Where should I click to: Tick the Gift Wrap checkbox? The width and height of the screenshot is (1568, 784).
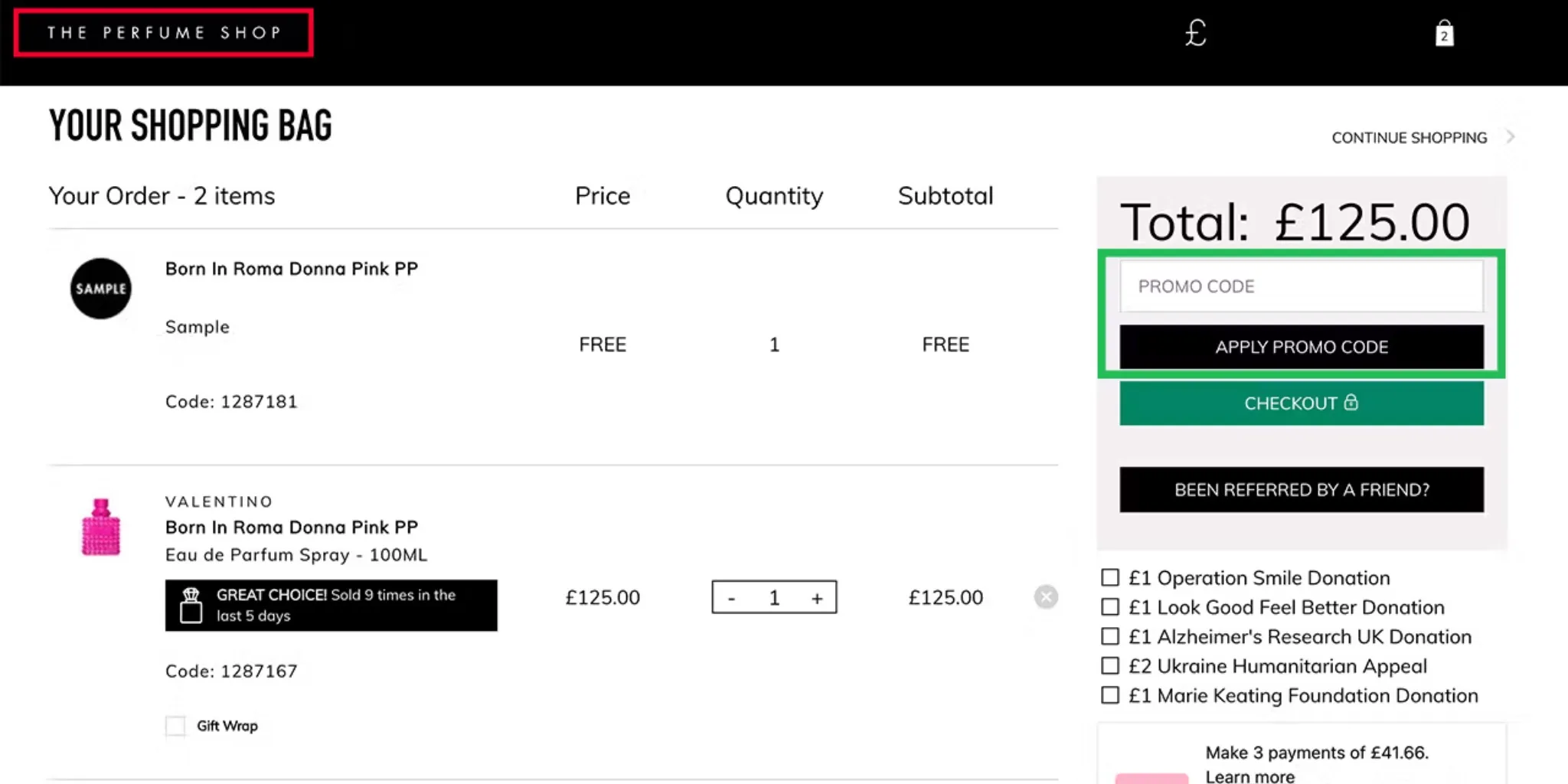click(175, 726)
